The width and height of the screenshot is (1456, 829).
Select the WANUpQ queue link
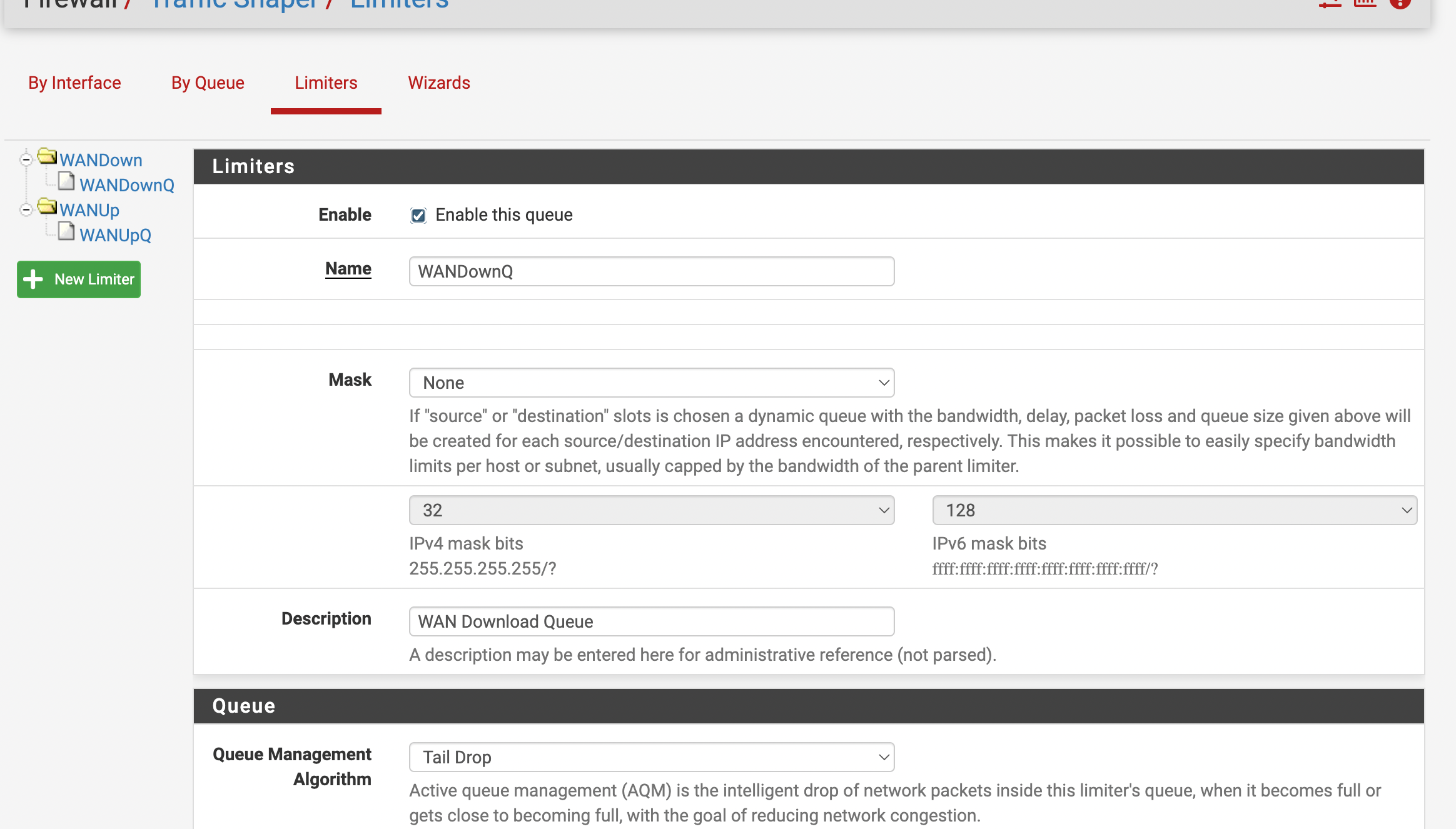116,236
